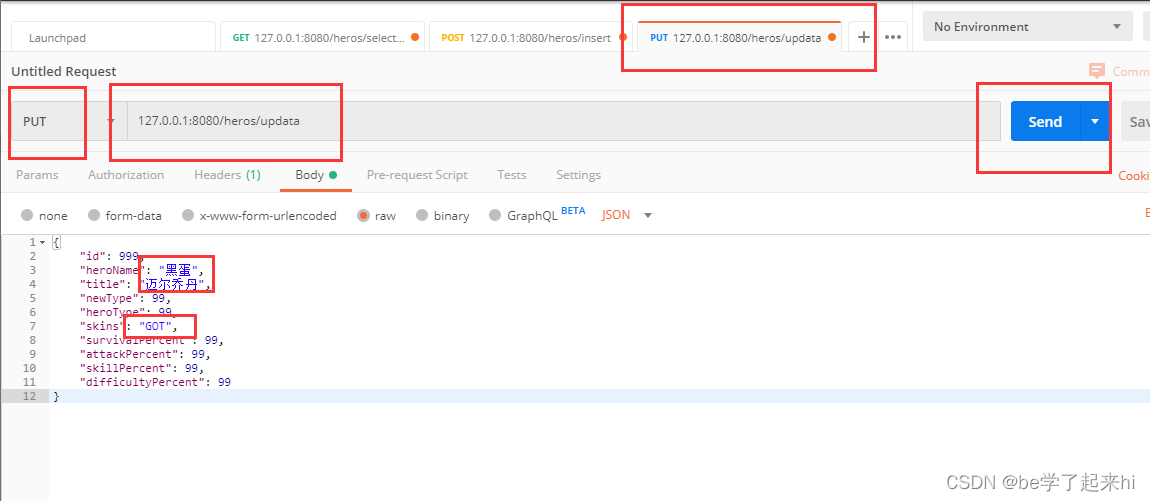
Task: Open the Comments speech bubble icon
Action: (x=1097, y=71)
